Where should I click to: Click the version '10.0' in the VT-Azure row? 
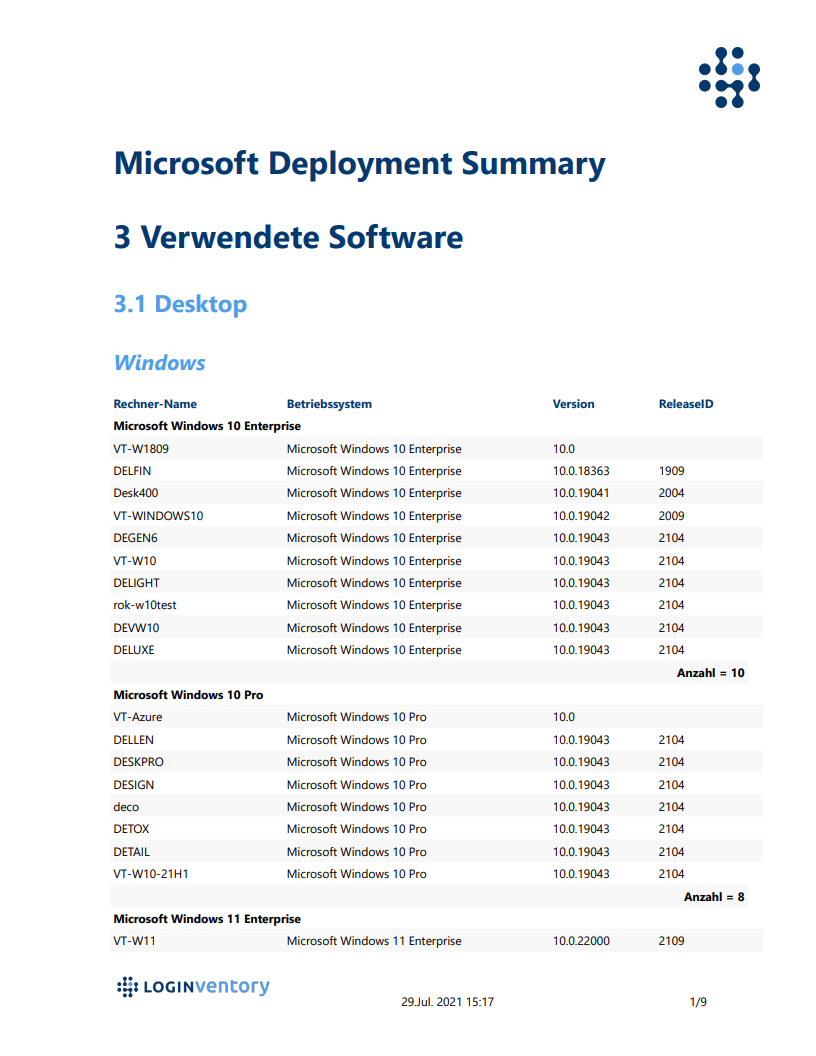pos(564,717)
